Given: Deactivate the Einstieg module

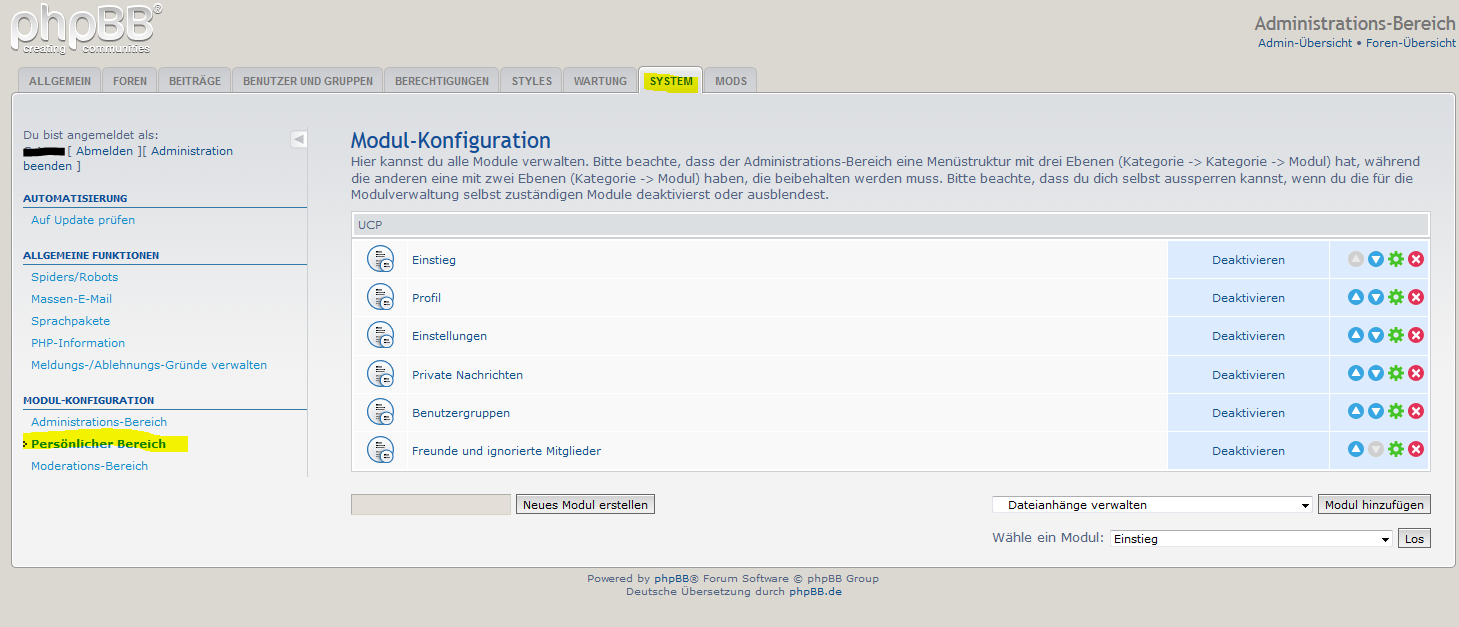Looking at the screenshot, I should (x=1248, y=260).
